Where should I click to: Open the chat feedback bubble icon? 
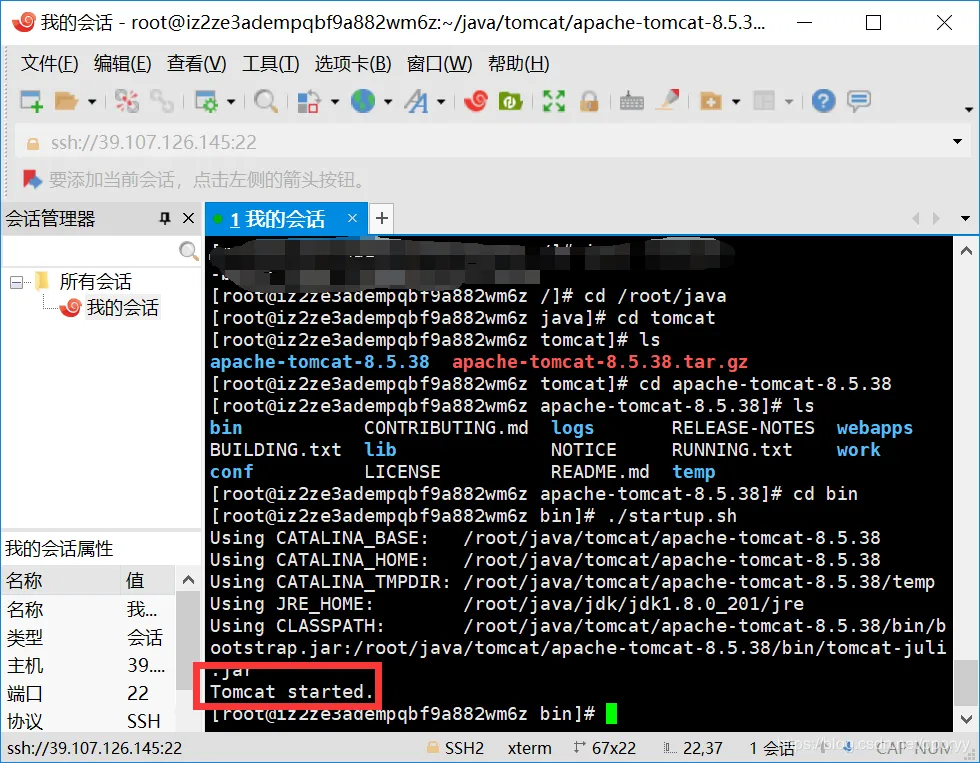coord(859,101)
